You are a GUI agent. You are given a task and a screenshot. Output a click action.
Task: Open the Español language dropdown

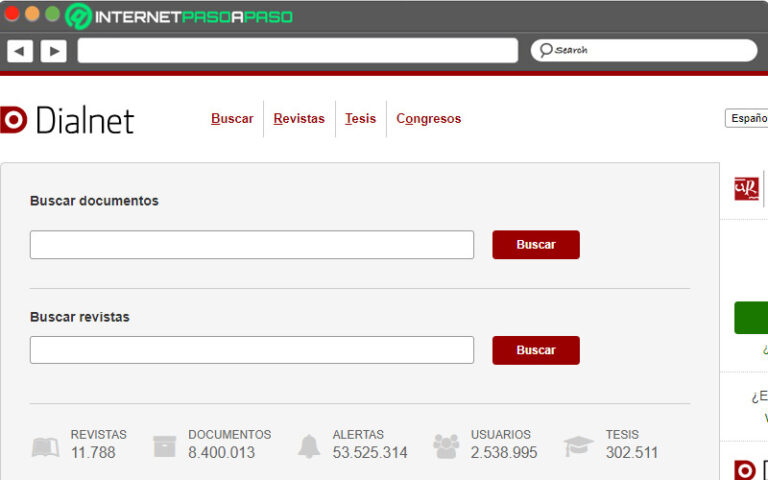click(746, 118)
